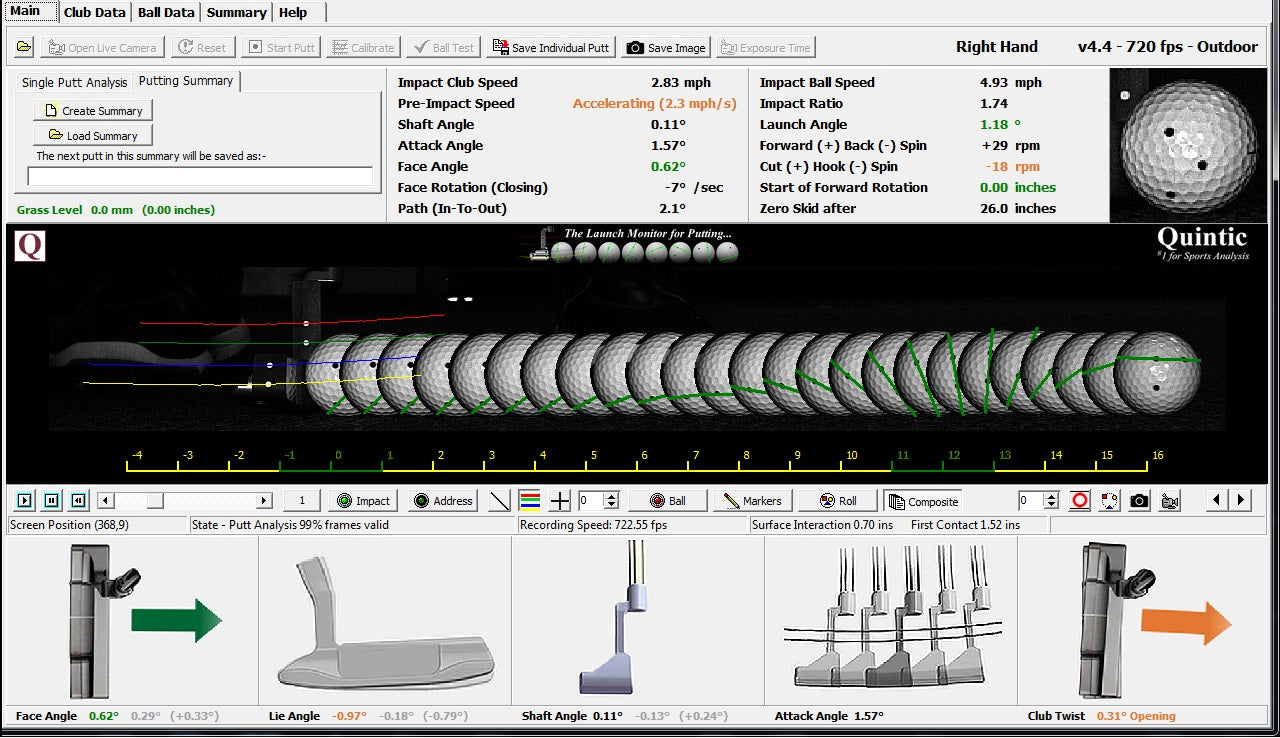The height and width of the screenshot is (738, 1280).
Task: Click the spinner arrows beside the red circle
Action: point(1051,501)
